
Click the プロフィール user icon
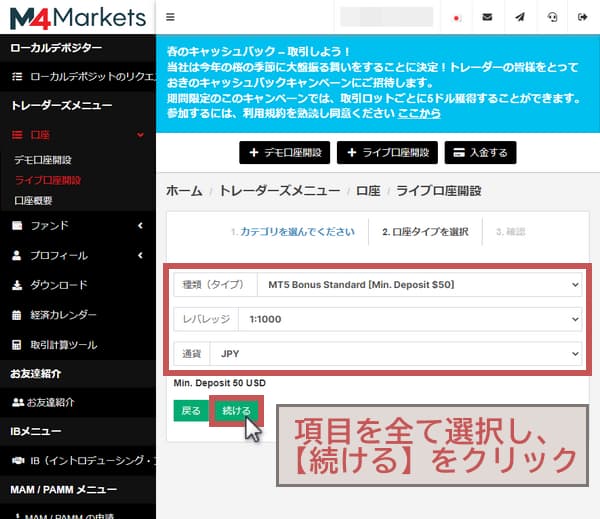click(16, 255)
